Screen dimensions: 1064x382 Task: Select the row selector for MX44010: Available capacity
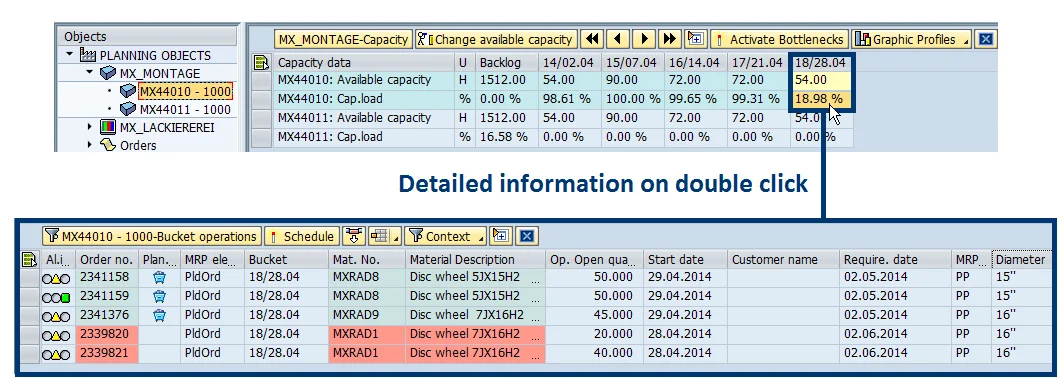[261, 80]
